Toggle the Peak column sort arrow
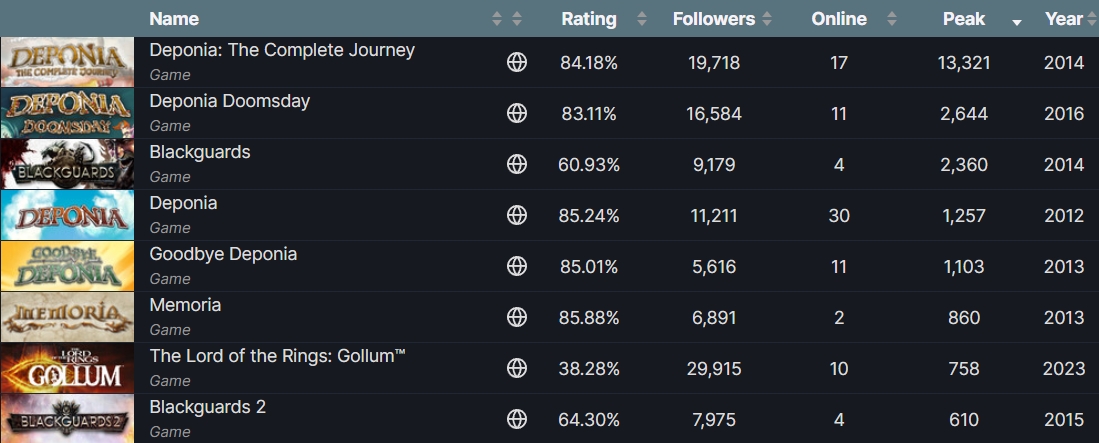The image size is (1099, 443). [x=1016, y=20]
